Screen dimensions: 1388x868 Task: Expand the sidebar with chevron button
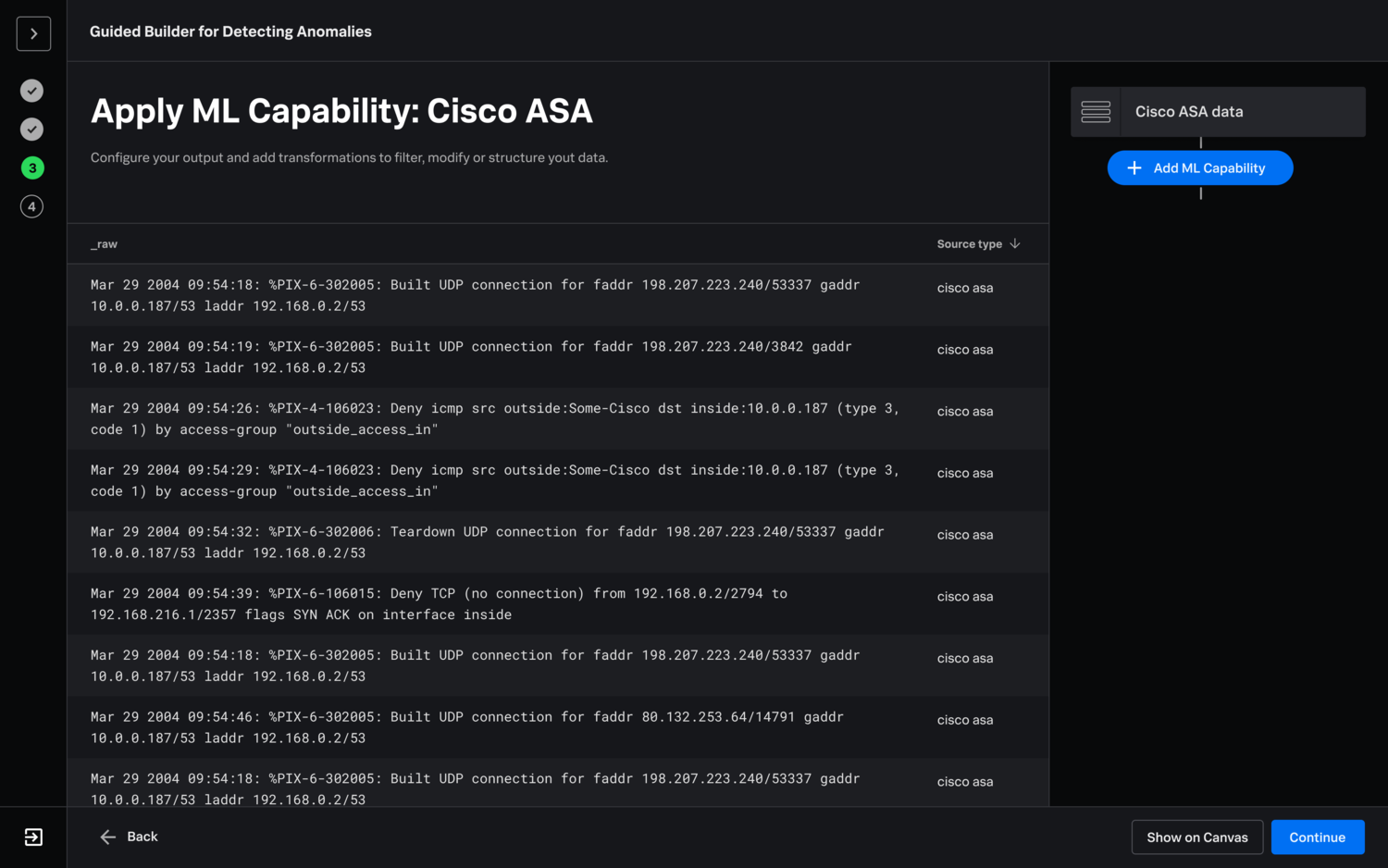click(x=33, y=34)
